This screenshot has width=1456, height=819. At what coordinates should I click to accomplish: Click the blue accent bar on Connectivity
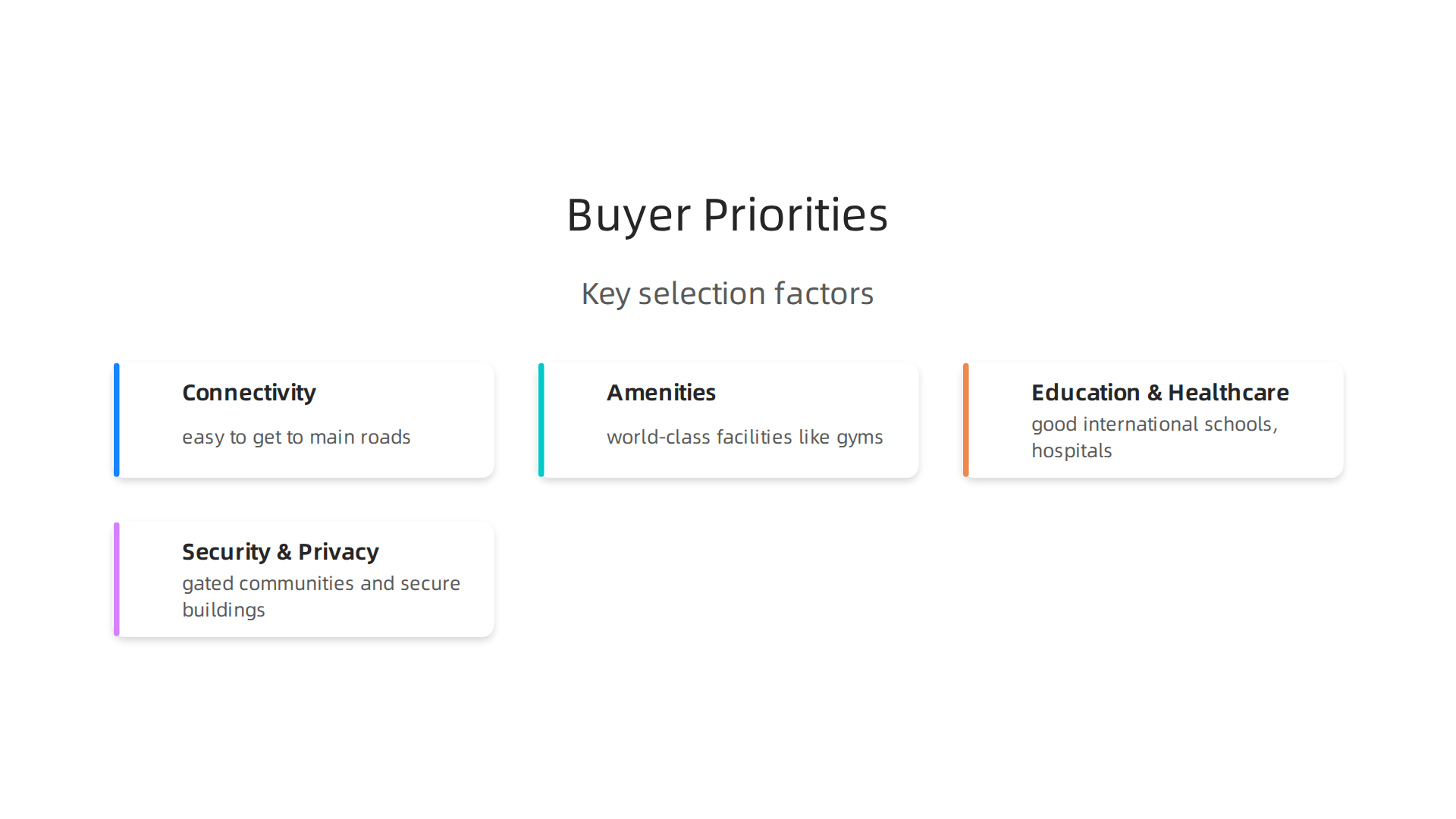[117, 420]
